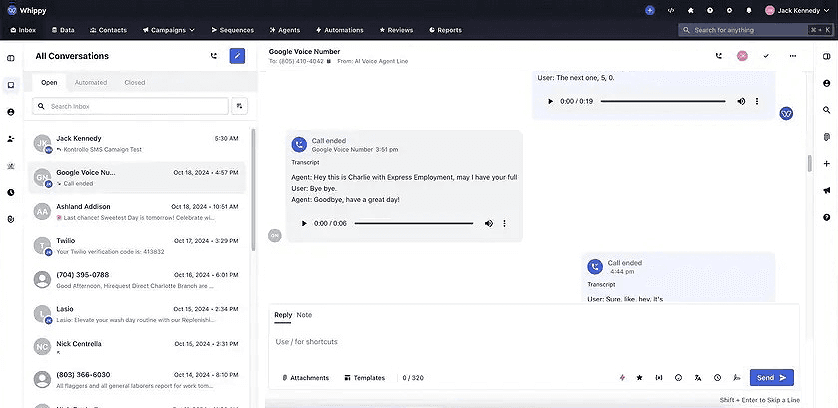Open the translate icon in reply toolbar
Screen dimensions: 838x408
(x=698, y=378)
